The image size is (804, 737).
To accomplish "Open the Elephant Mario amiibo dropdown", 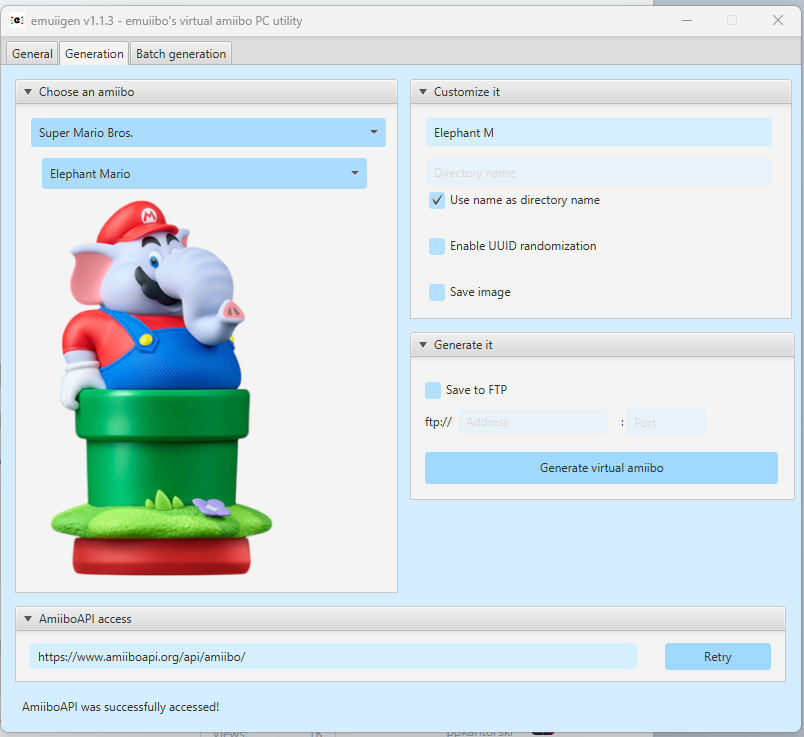I will pos(204,173).
